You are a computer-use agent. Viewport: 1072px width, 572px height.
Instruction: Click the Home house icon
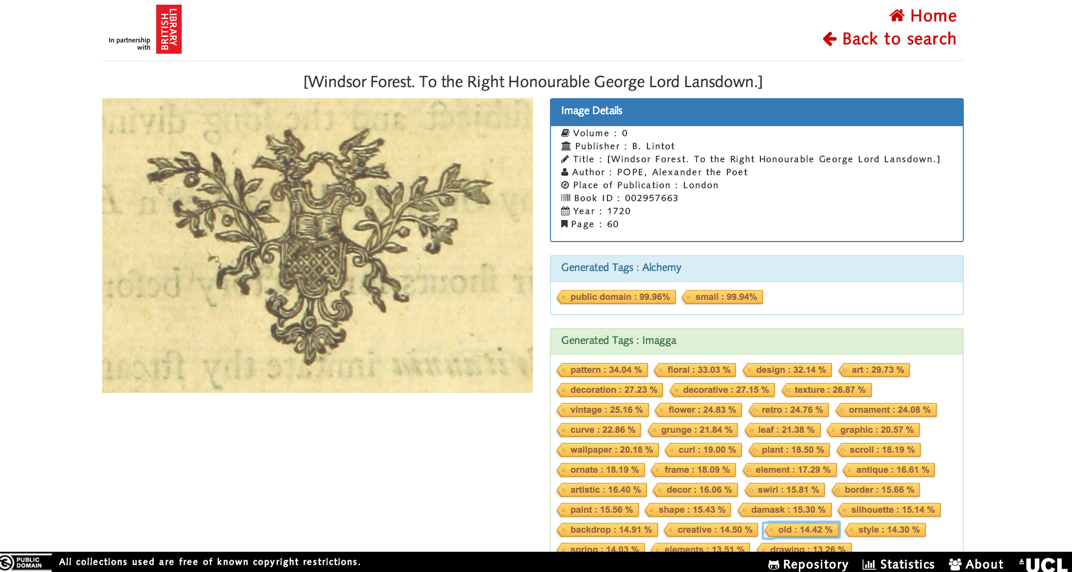(897, 16)
